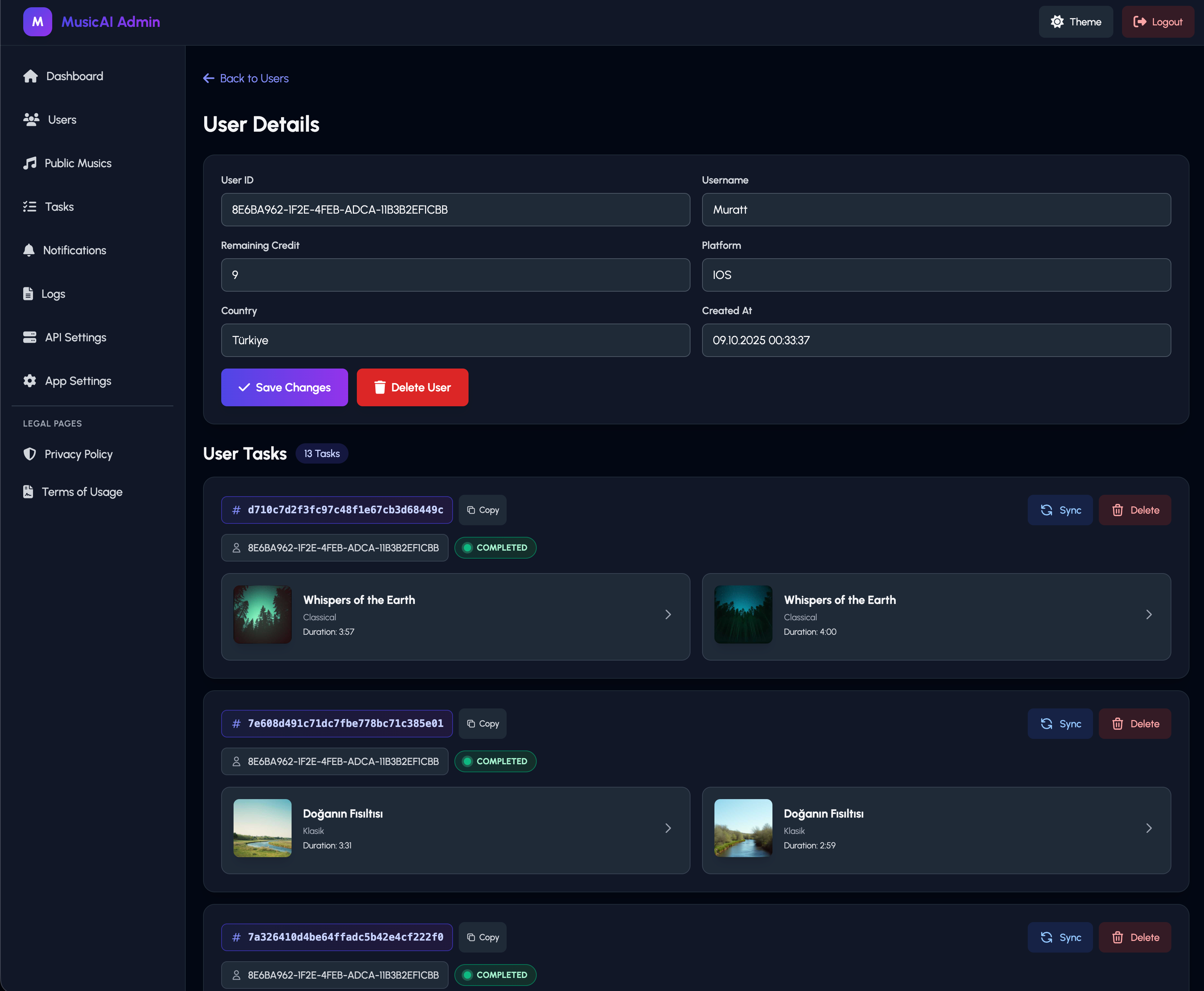
Task: Go to Public Musics section
Action: [x=92, y=163]
